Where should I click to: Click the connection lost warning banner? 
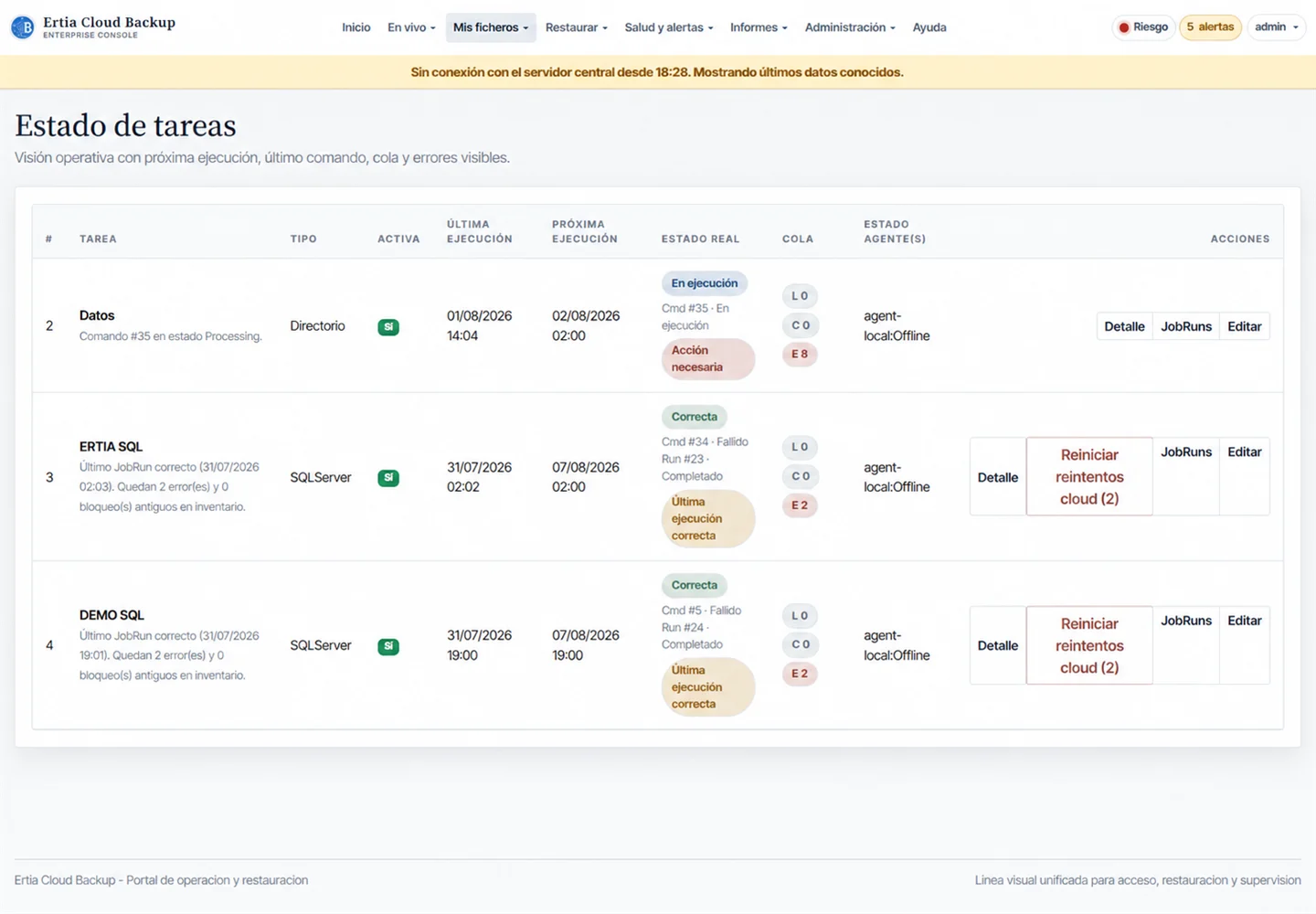658,72
